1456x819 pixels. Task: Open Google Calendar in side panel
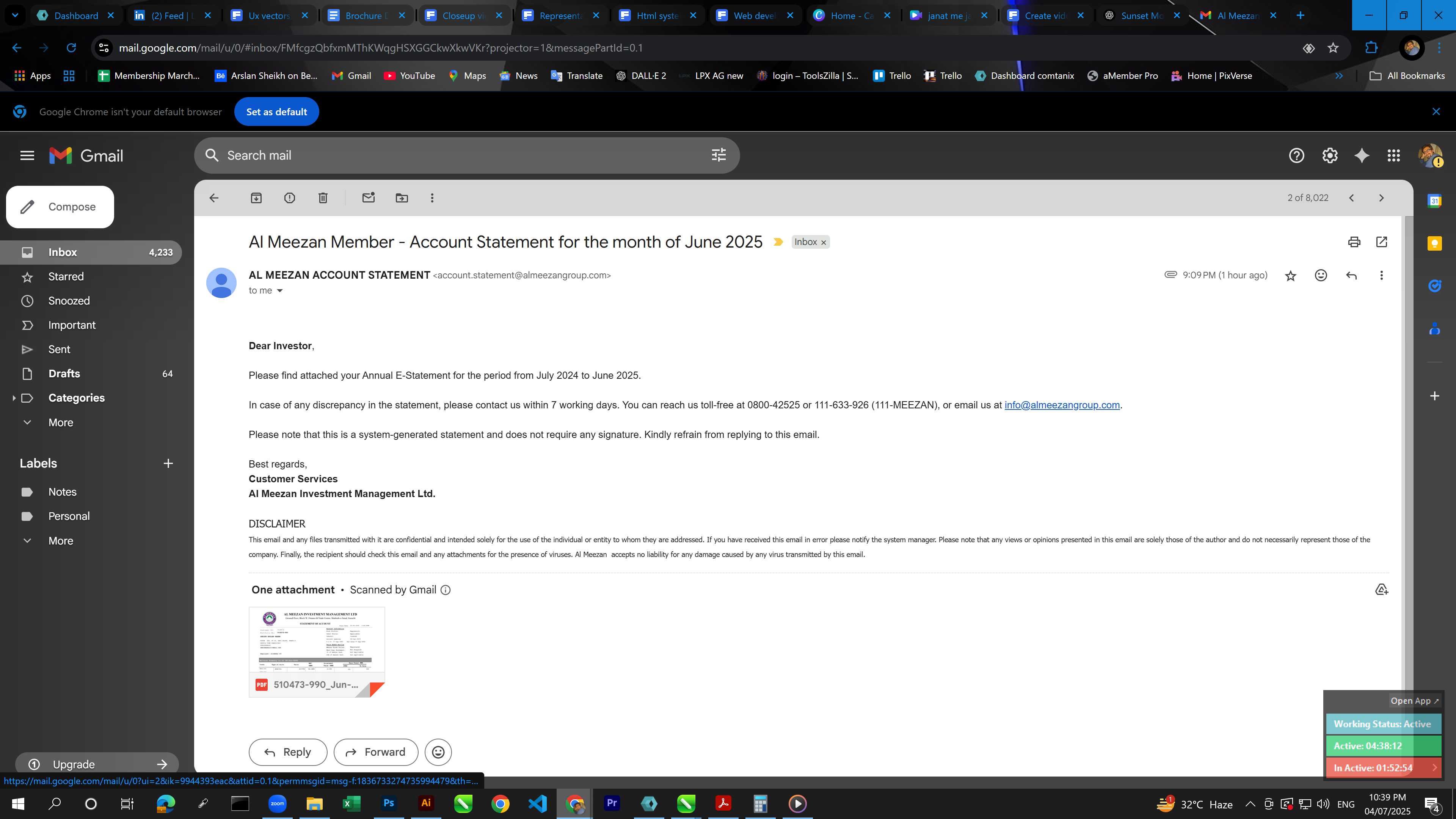pos(1434,201)
